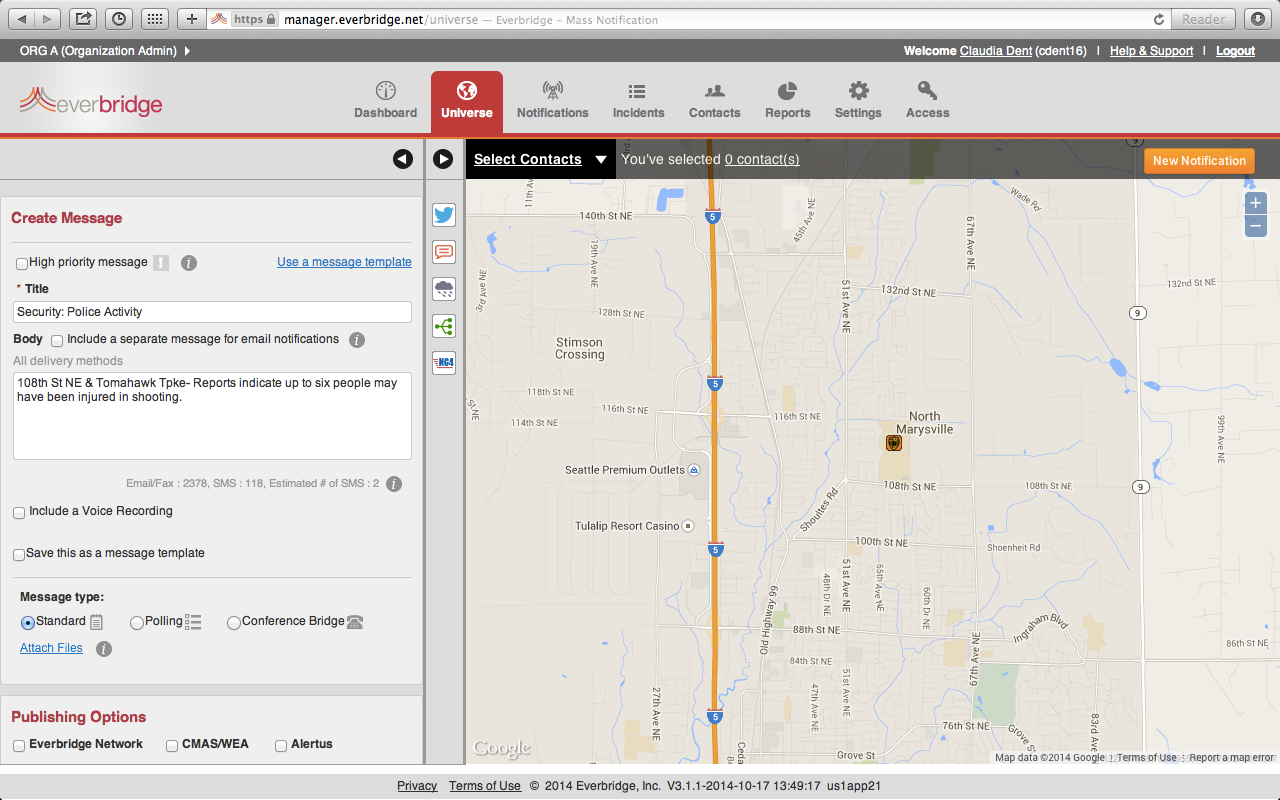Expand the ORG A organization switcher arrow
Screen dimensions: 1280x800
point(187,51)
